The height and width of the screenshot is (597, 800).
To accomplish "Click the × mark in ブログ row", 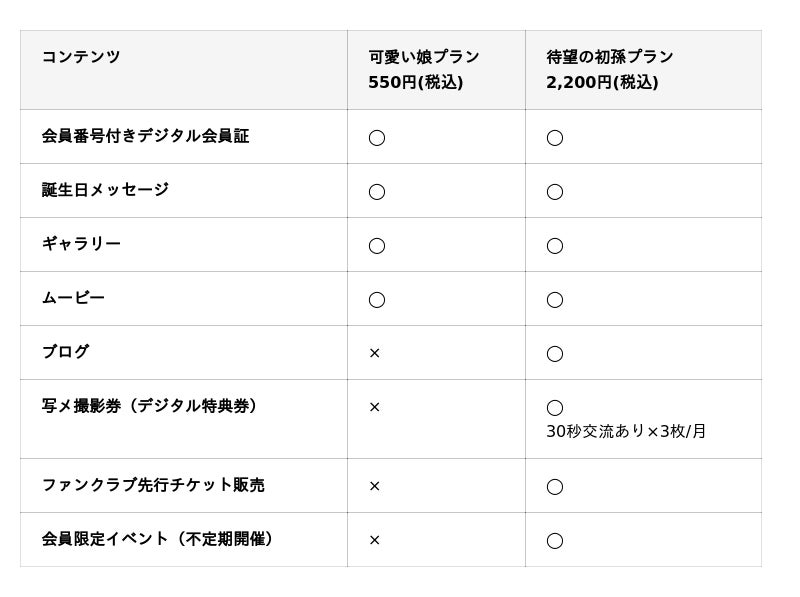I will click(x=375, y=353).
